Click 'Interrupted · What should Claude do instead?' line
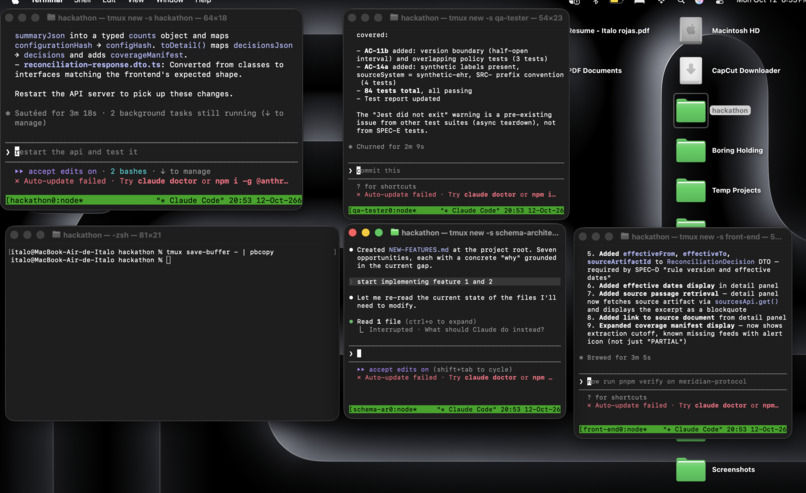This screenshot has height=493, width=806. (456, 330)
